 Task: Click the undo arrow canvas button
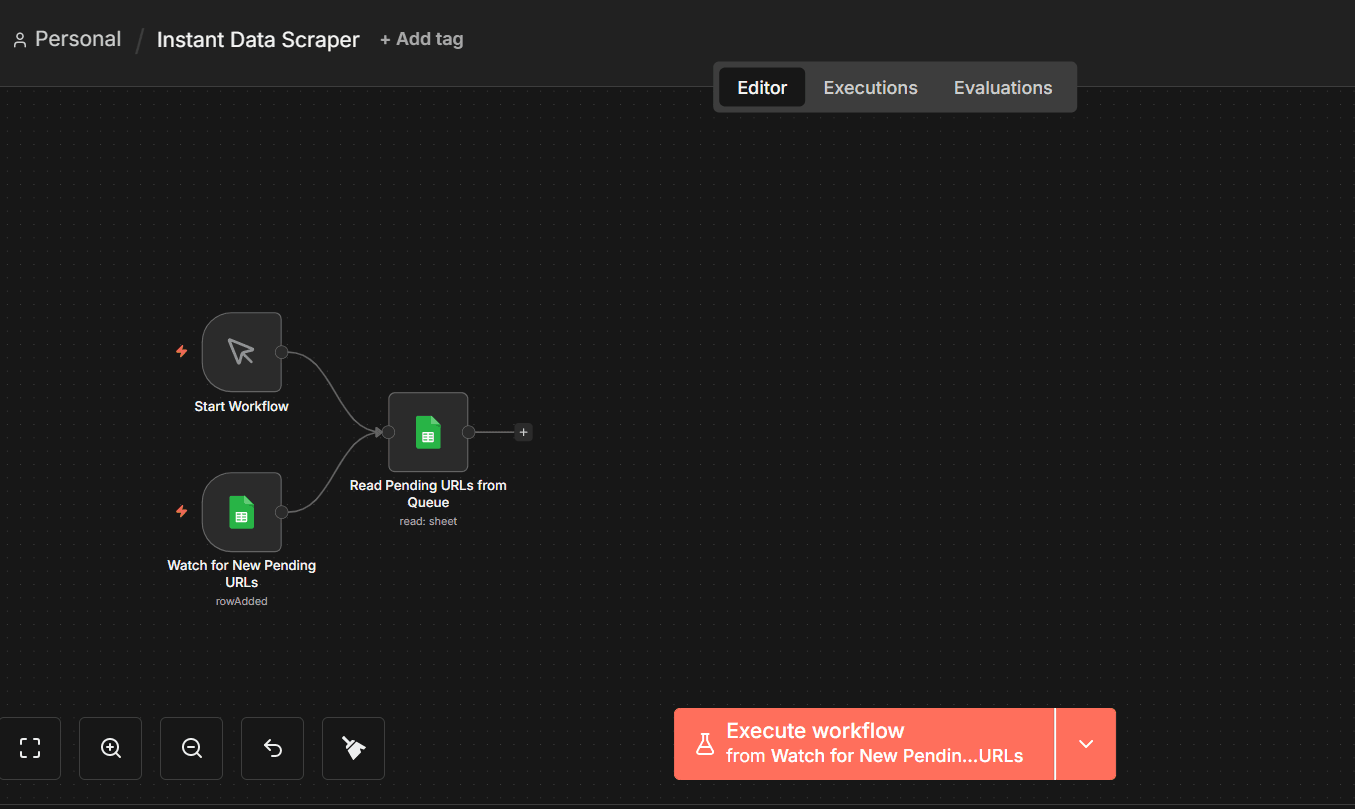click(273, 748)
